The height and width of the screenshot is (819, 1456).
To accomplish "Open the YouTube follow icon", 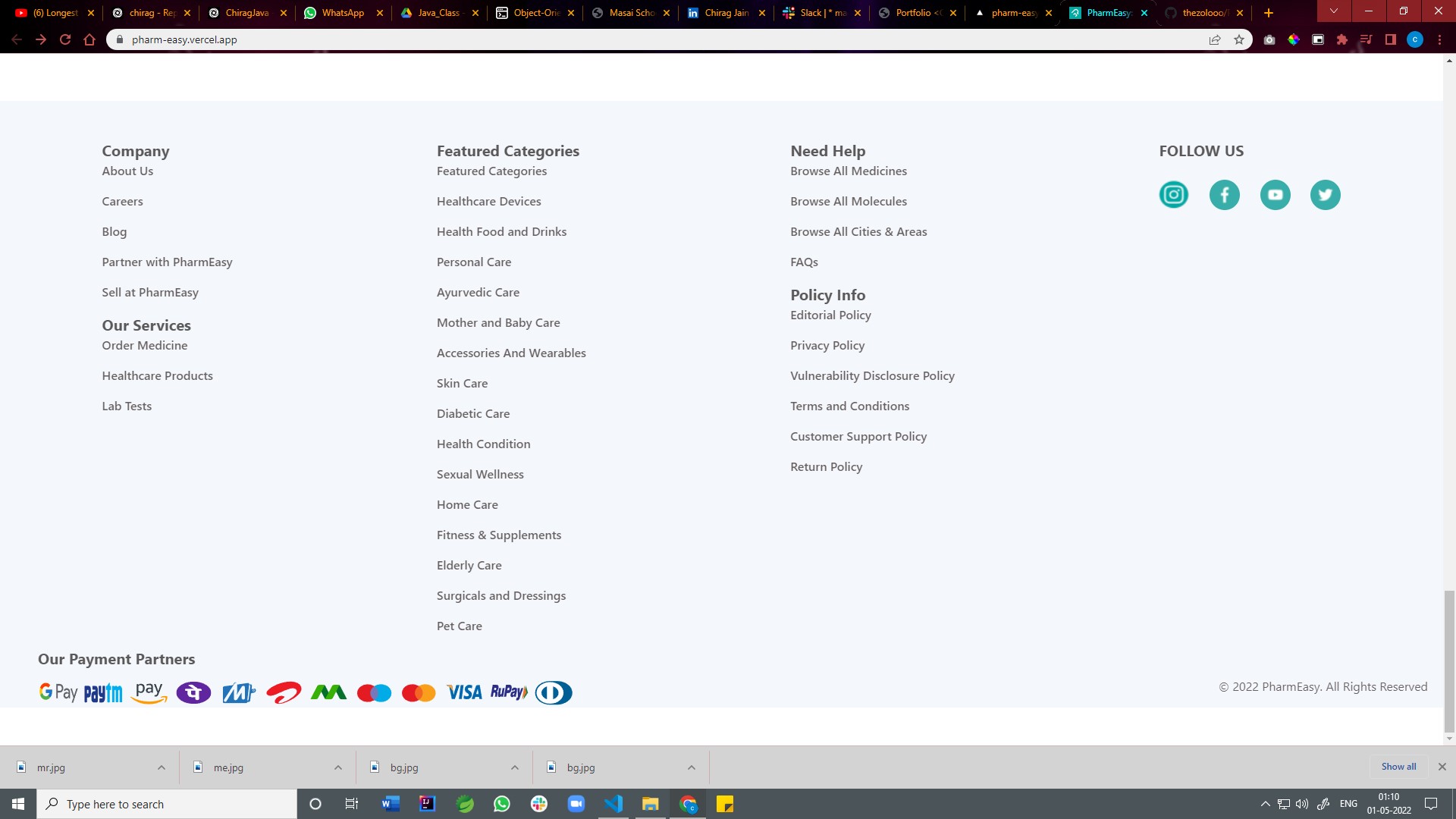I will pos(1275,195).
